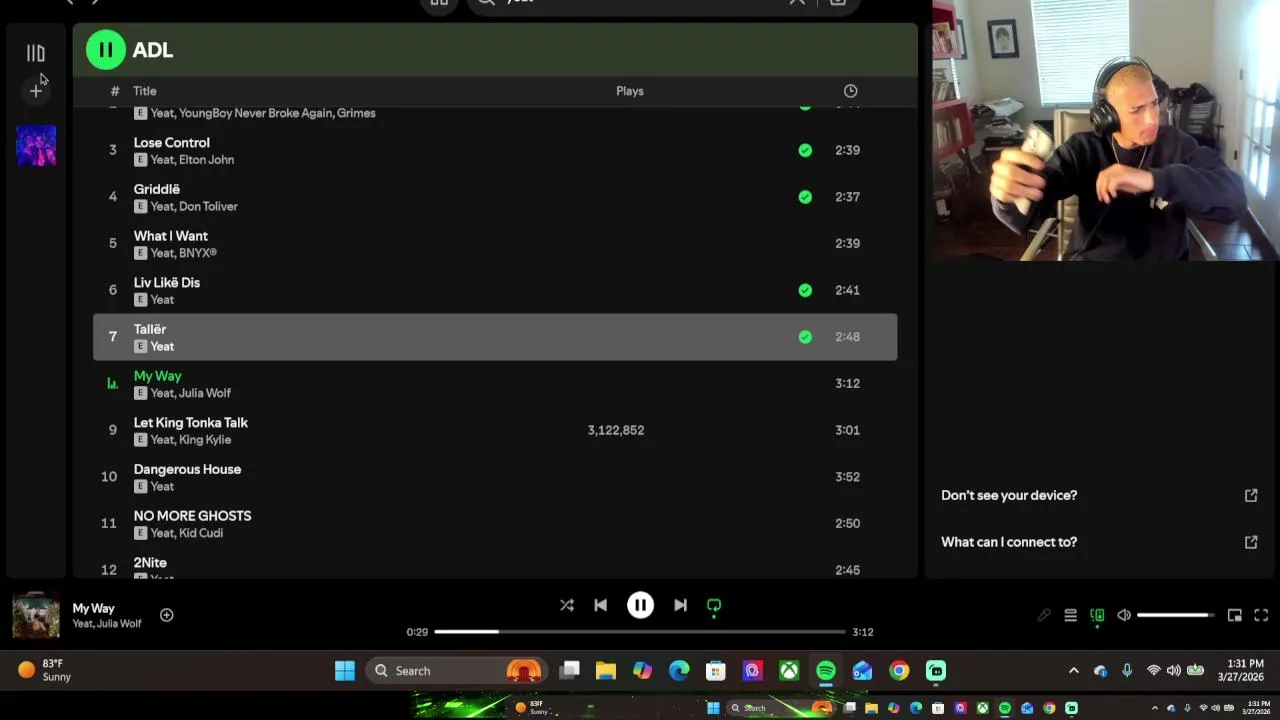Click Spotify icon in taskbar

(826, 671)
